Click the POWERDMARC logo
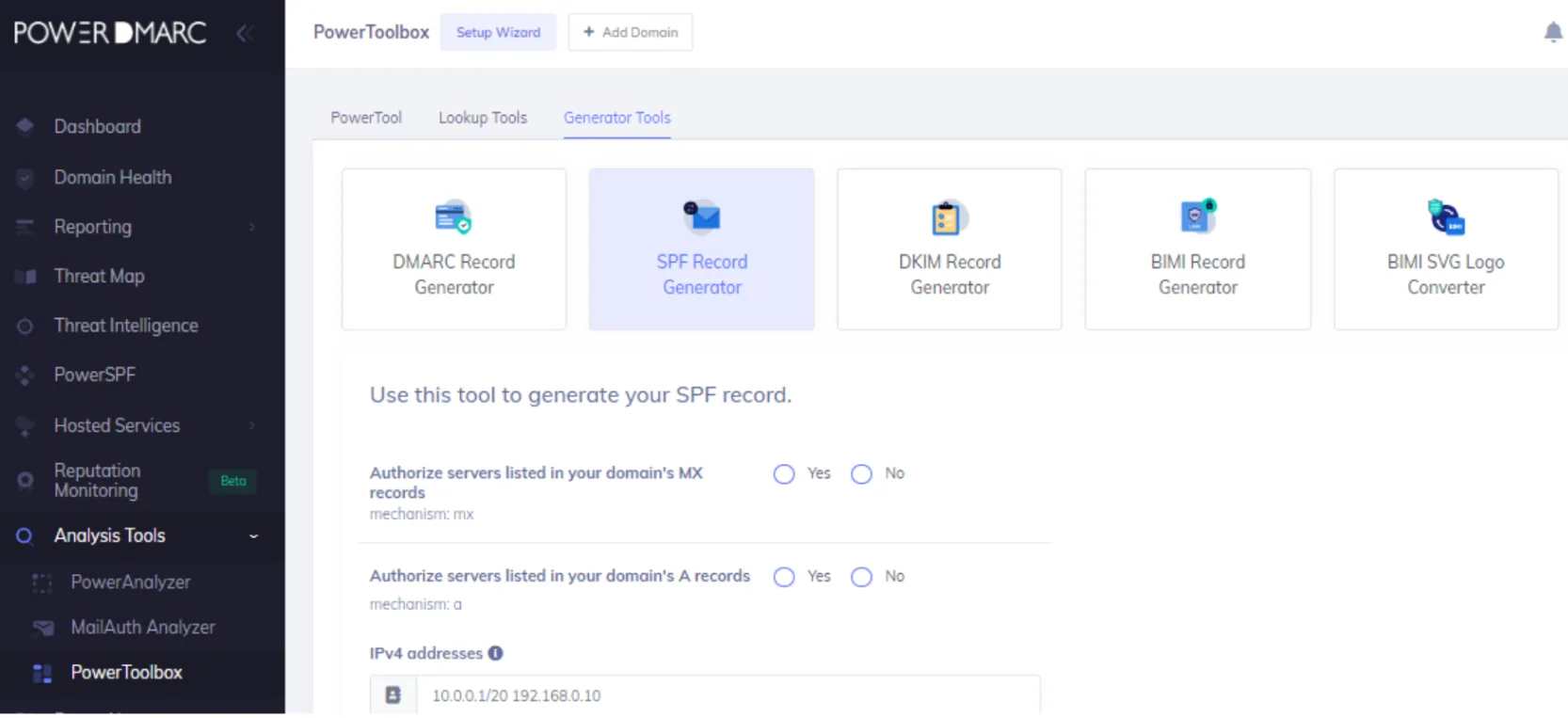The width and height of the screenshot is (1568, 718). pos(110,33)
